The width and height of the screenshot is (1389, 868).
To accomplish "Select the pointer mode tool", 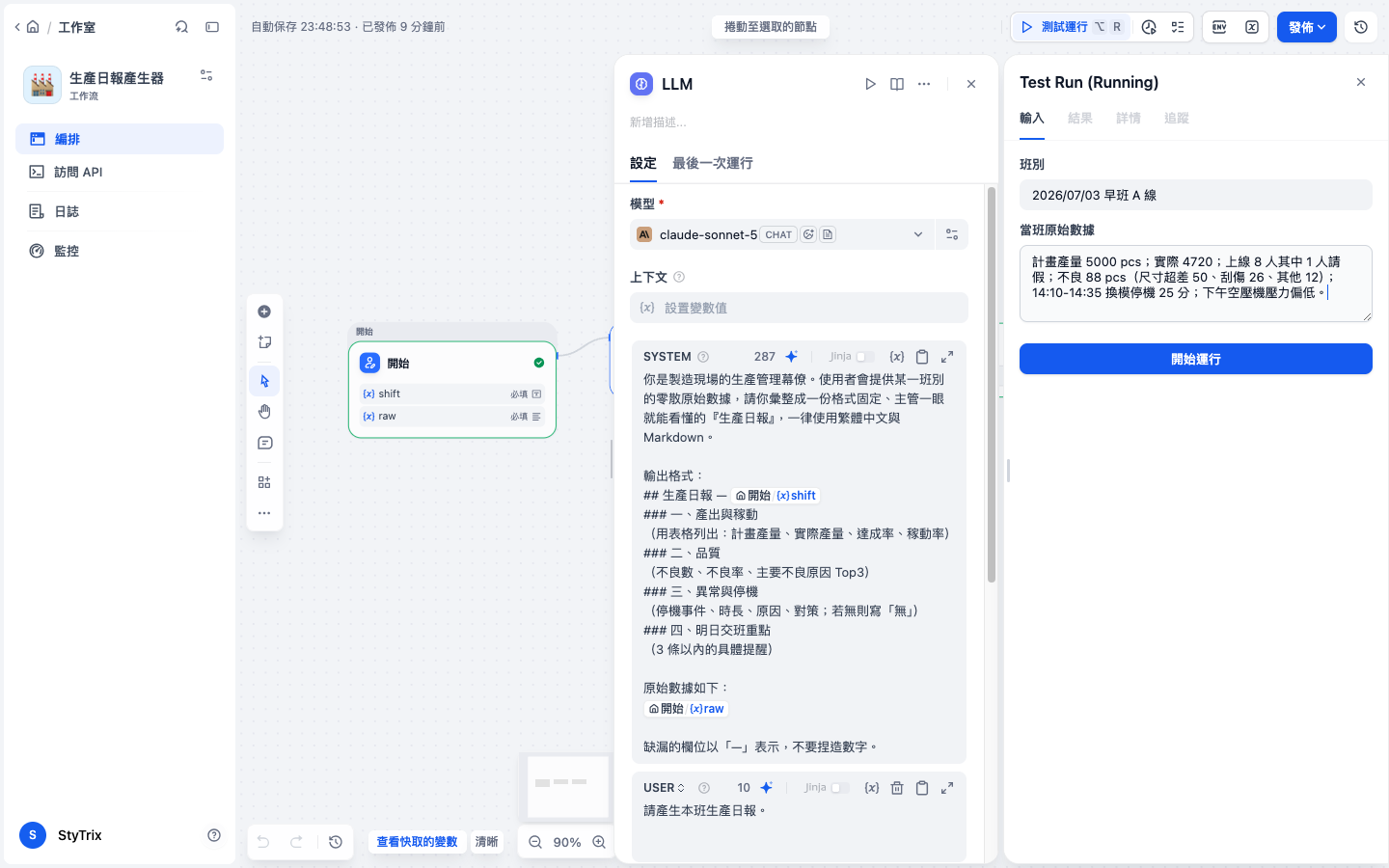I will coord(264,381).
